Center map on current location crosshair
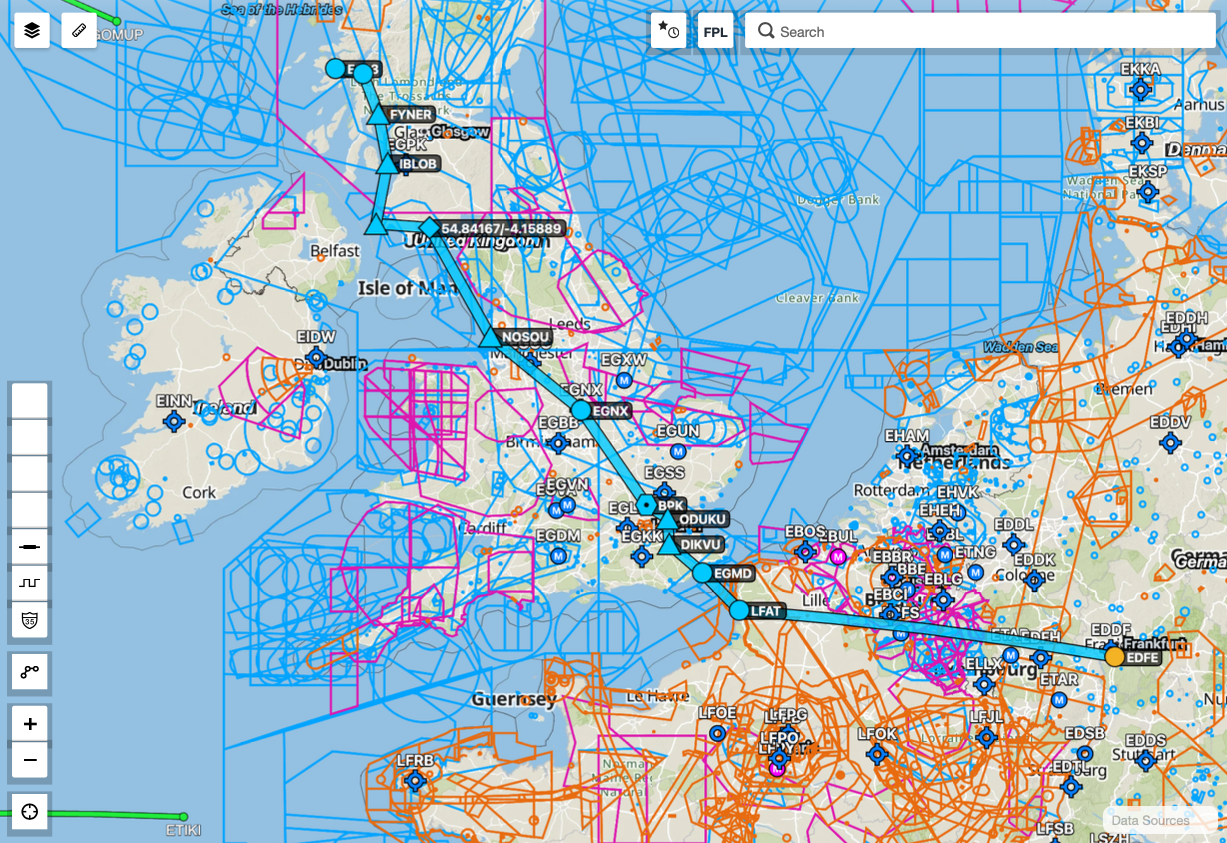 (x=29, y=812)
